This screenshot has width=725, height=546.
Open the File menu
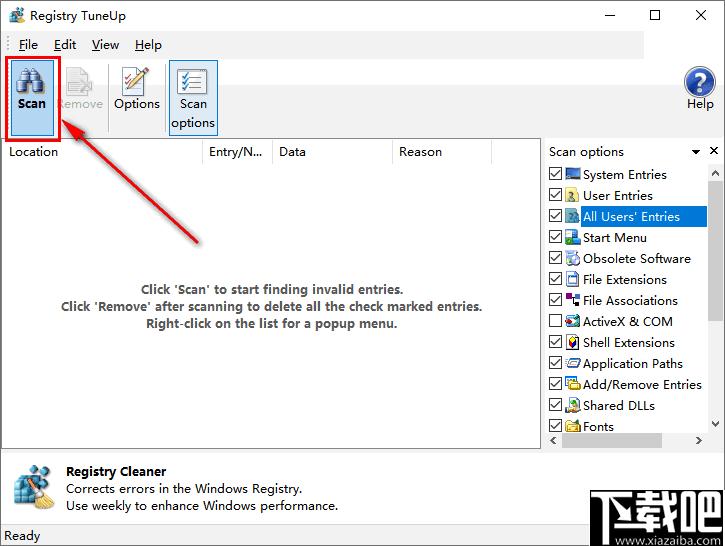[x=28, y=45]
